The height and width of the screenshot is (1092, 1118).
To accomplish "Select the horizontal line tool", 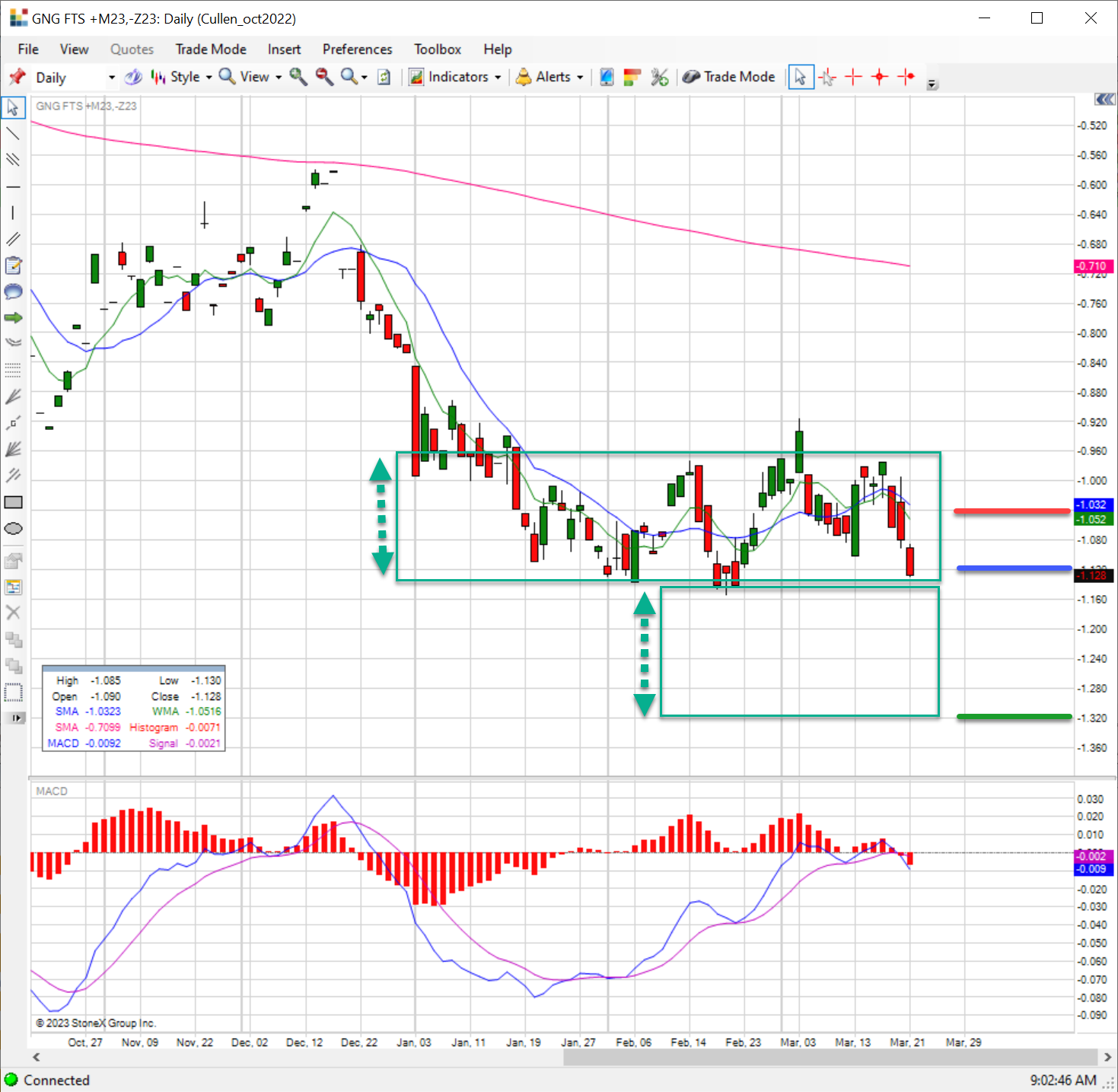I will tap(13, 186).
